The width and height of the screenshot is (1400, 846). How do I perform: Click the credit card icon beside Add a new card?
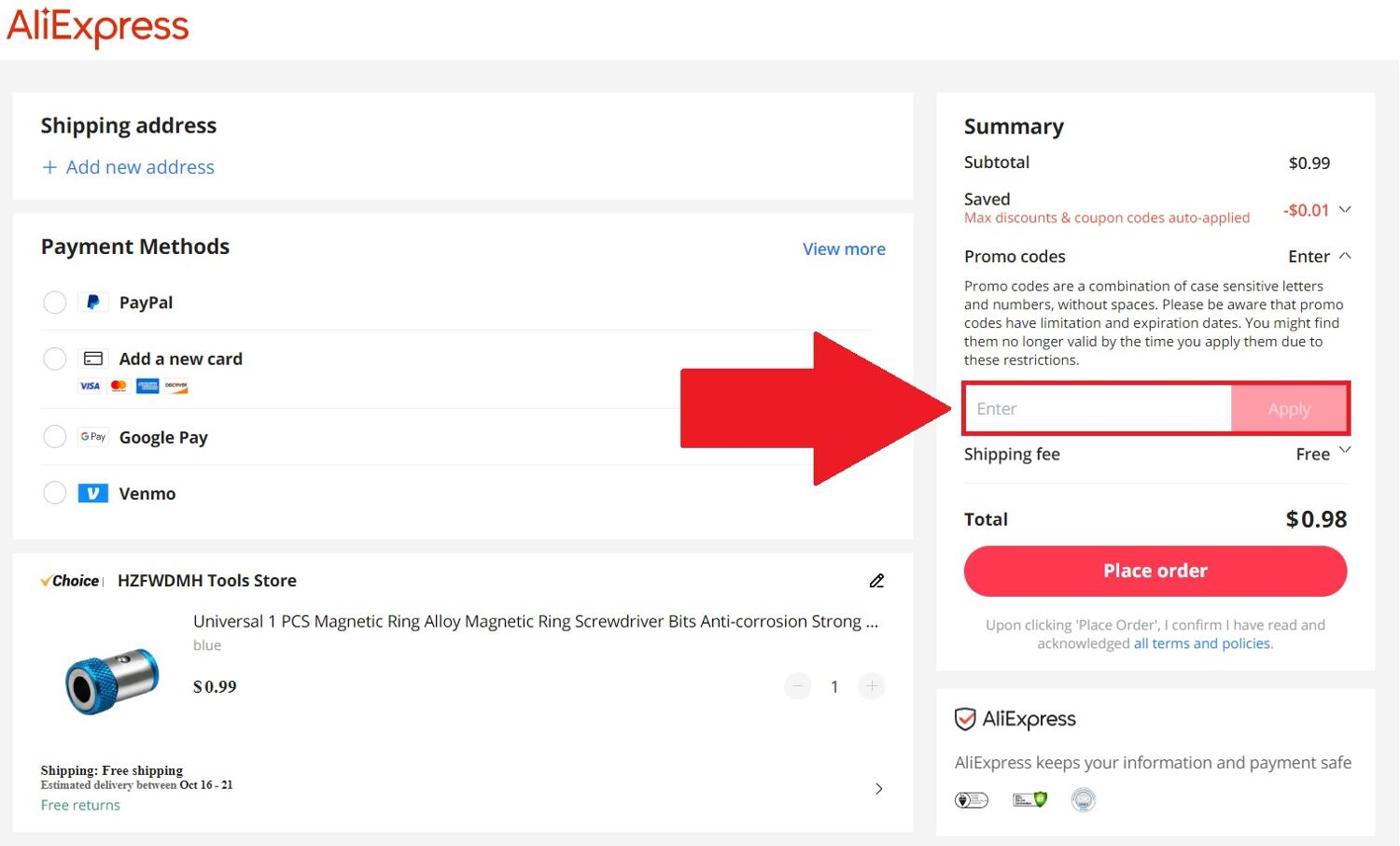92,359
